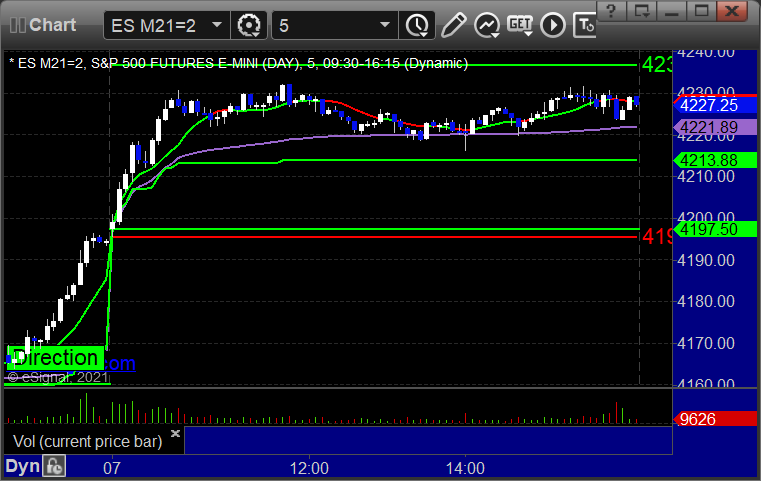Image resolution: width=761 pixels, height=481 pixels.
Task: Click the purple 4221.89 price marker
Action: (x=715, y=127)
